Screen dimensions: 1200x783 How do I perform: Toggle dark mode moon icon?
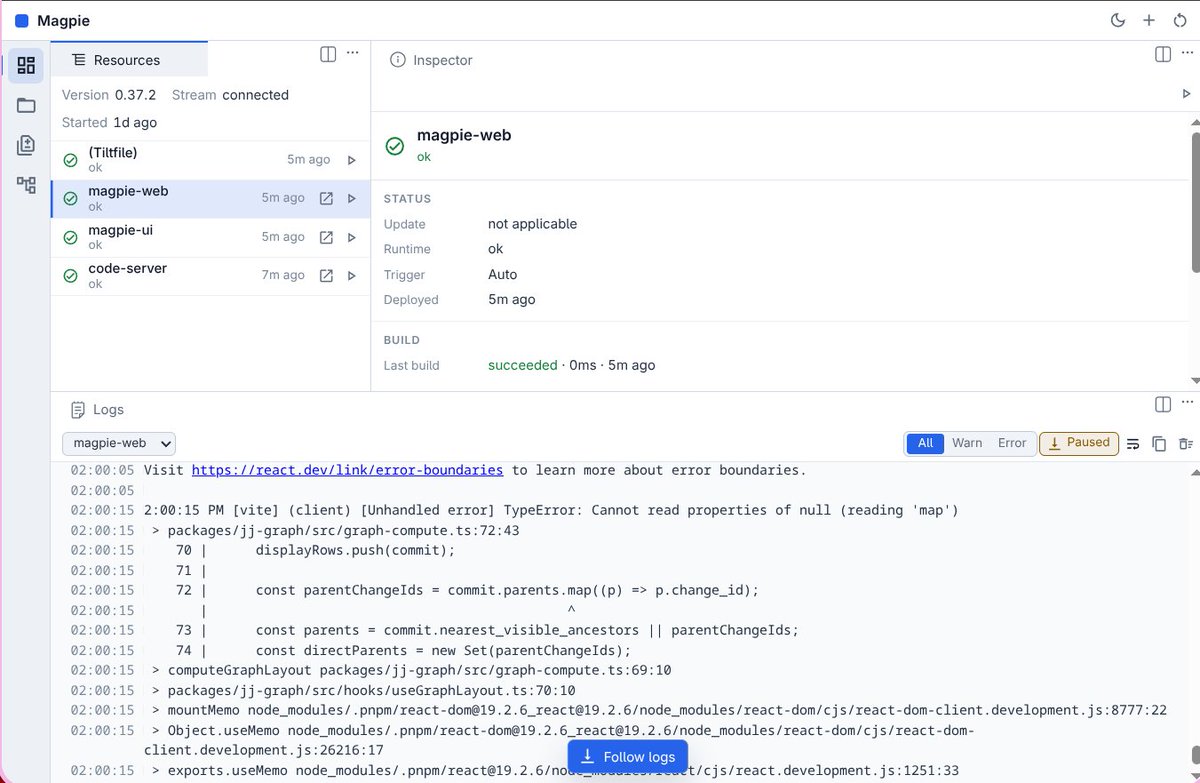pyautogui.click(x=1118, y=20)
